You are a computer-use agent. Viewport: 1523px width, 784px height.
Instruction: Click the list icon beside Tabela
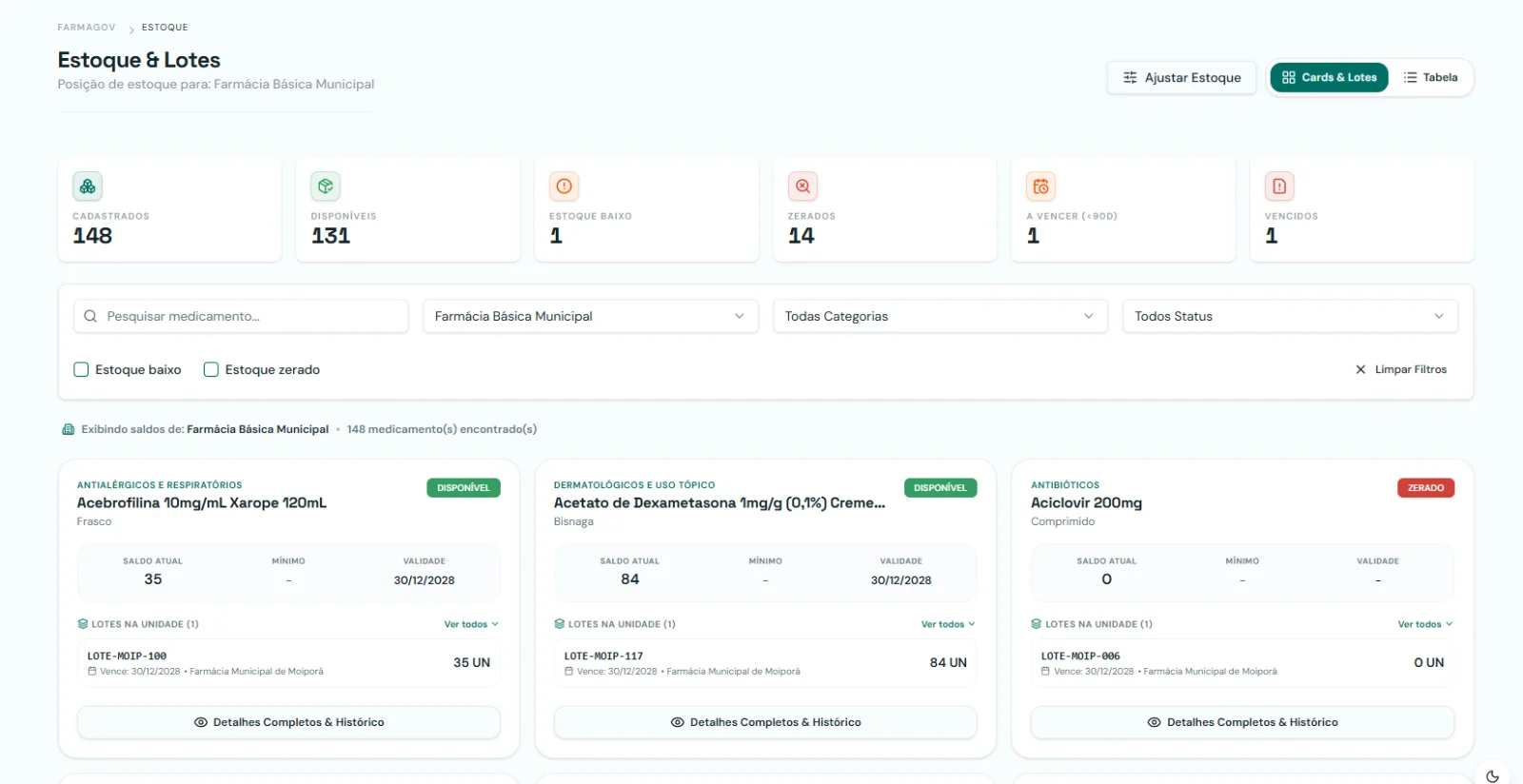coord(1411,77)
